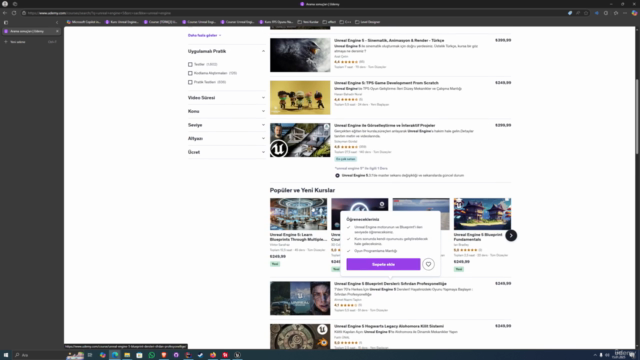Expand the Konu filter

point(227,111)
